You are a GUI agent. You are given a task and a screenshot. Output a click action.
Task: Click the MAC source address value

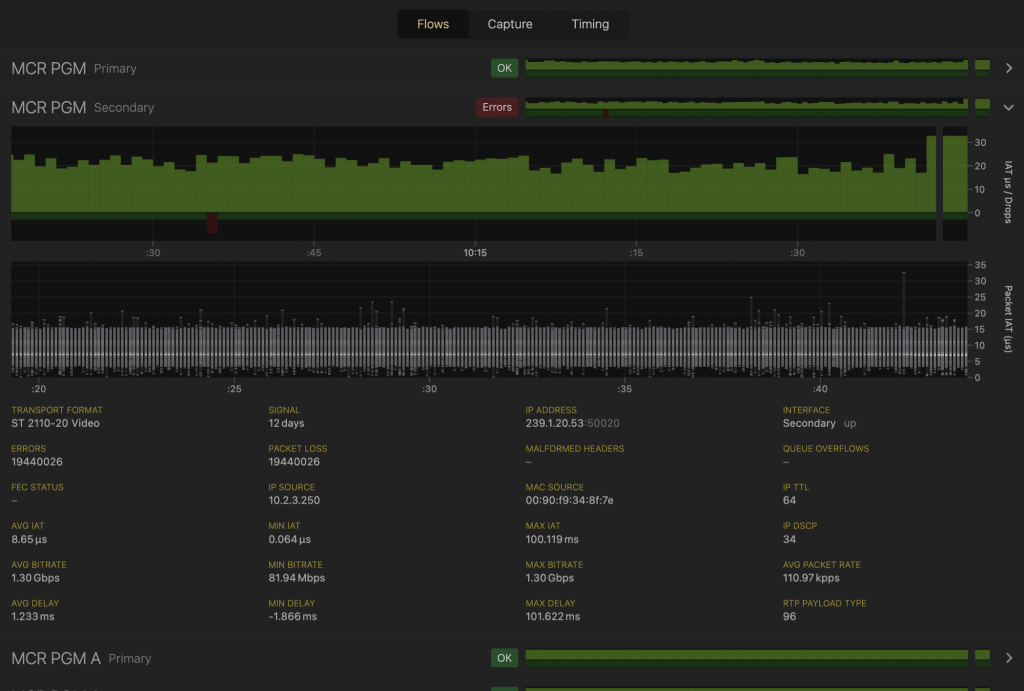pos(569,500)
